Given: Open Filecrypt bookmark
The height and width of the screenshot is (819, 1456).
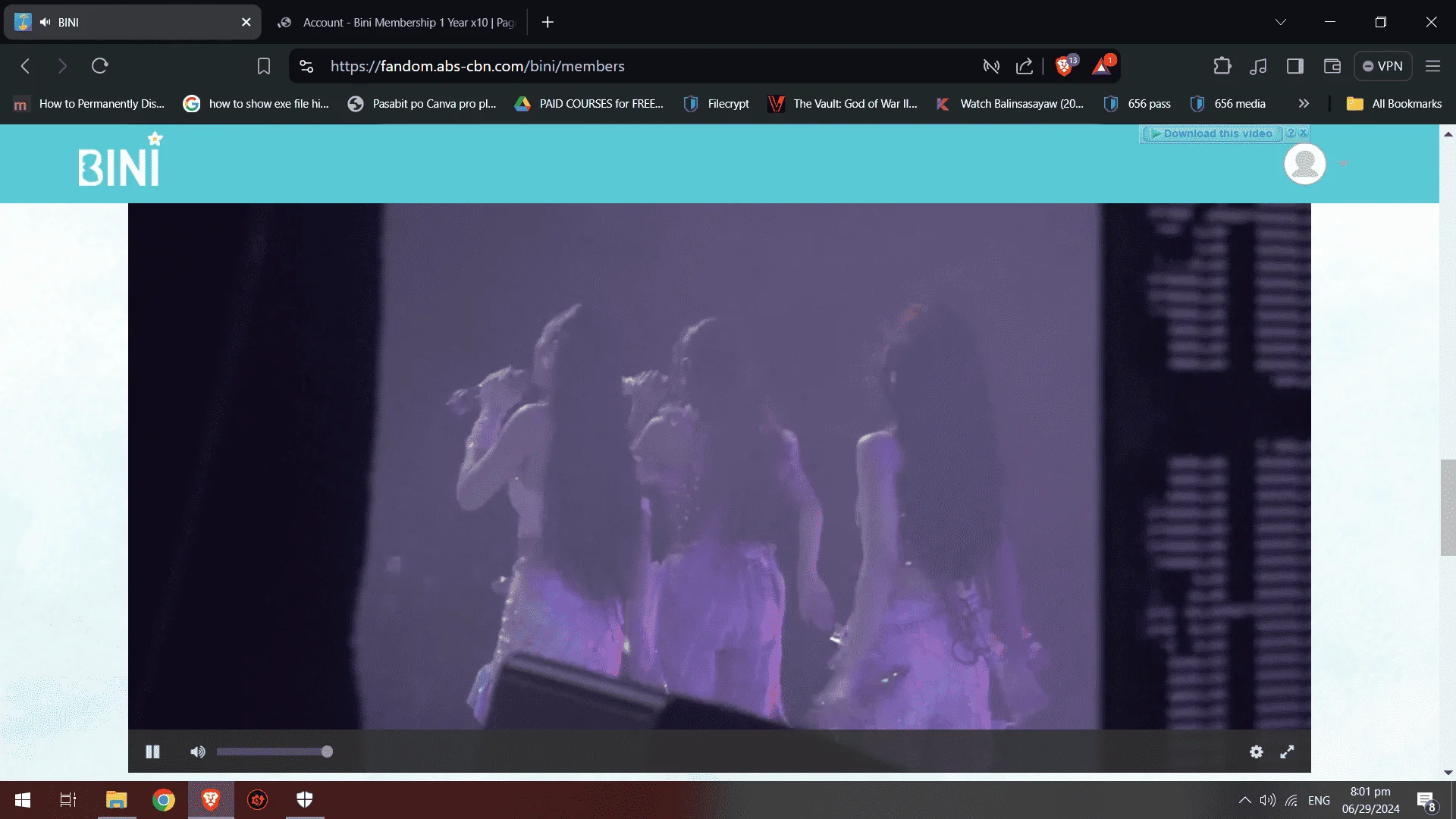Looking at the screenshot, I should tap(717, 104).
